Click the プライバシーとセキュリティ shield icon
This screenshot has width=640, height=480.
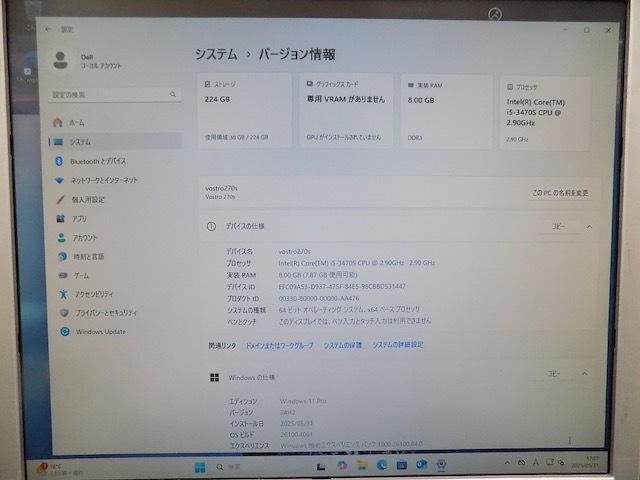(64, 313)
